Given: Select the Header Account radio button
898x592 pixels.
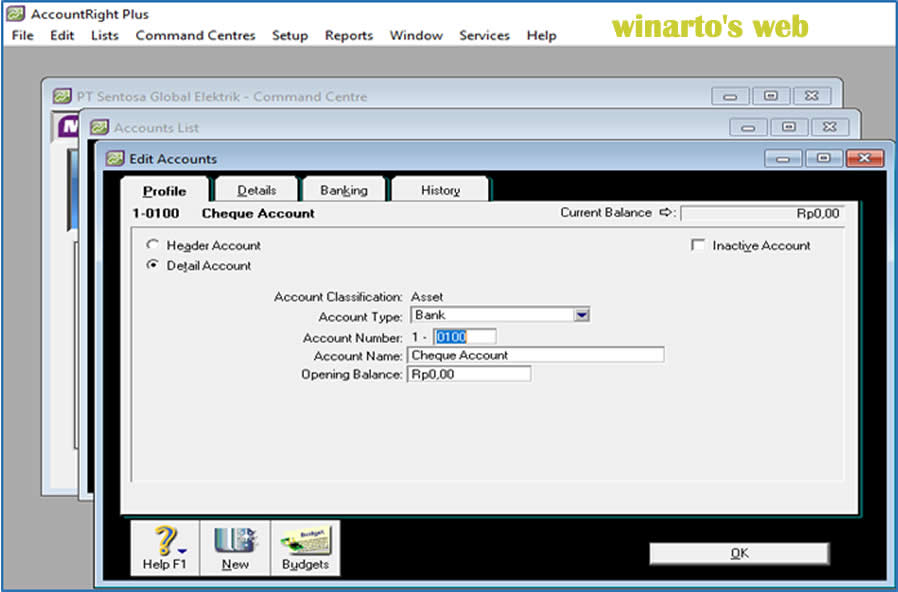Looking at the screenshot, I should [152, 244].
